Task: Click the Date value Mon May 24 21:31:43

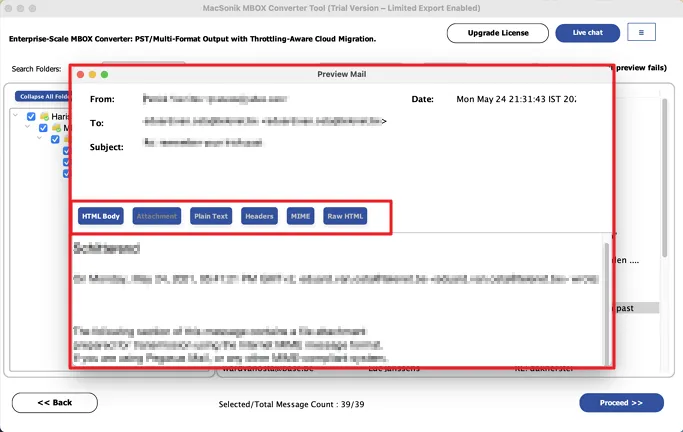Action: [x=516, y=99]
